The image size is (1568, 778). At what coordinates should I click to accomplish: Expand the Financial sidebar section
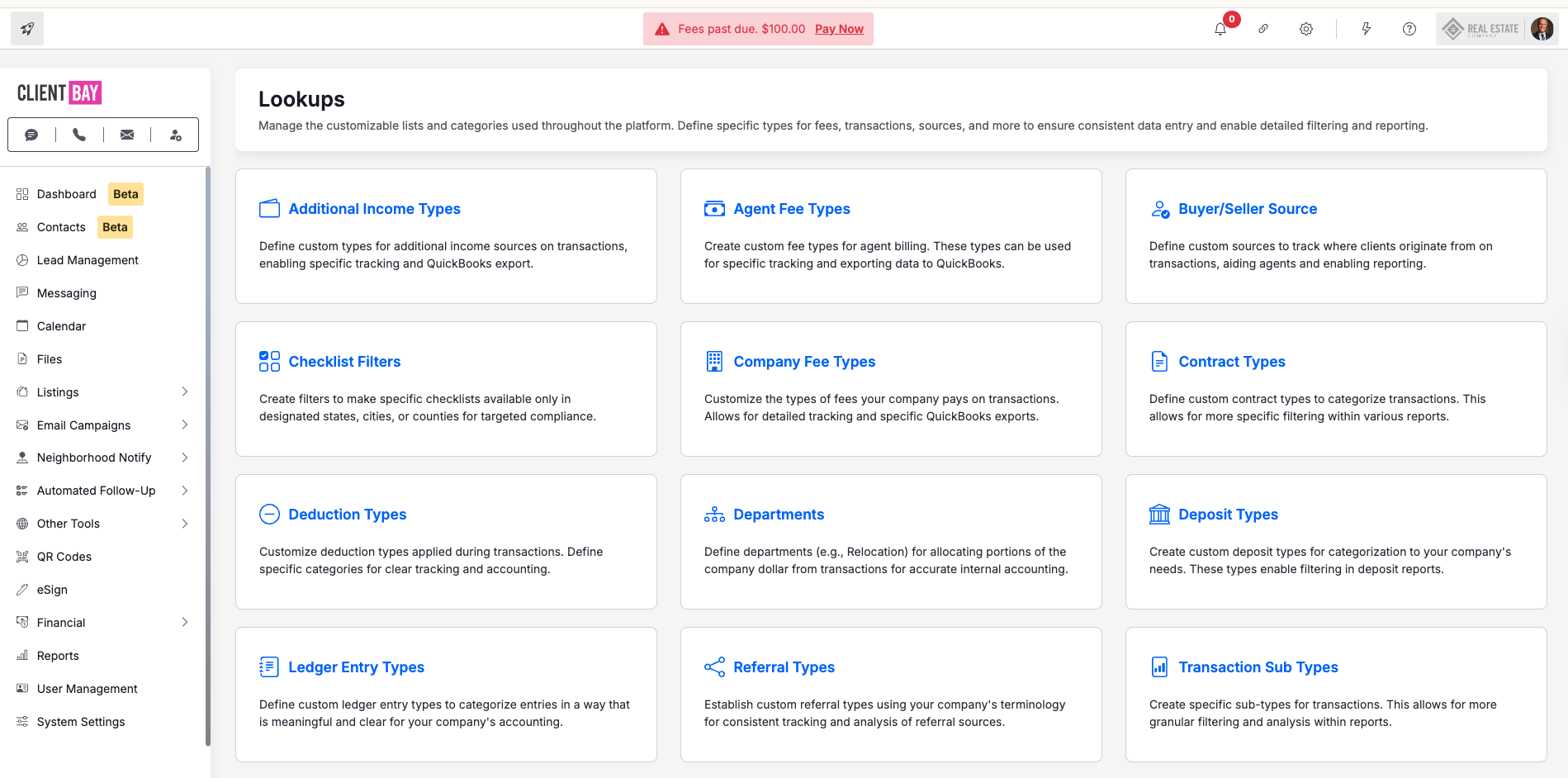pos(185,622)
